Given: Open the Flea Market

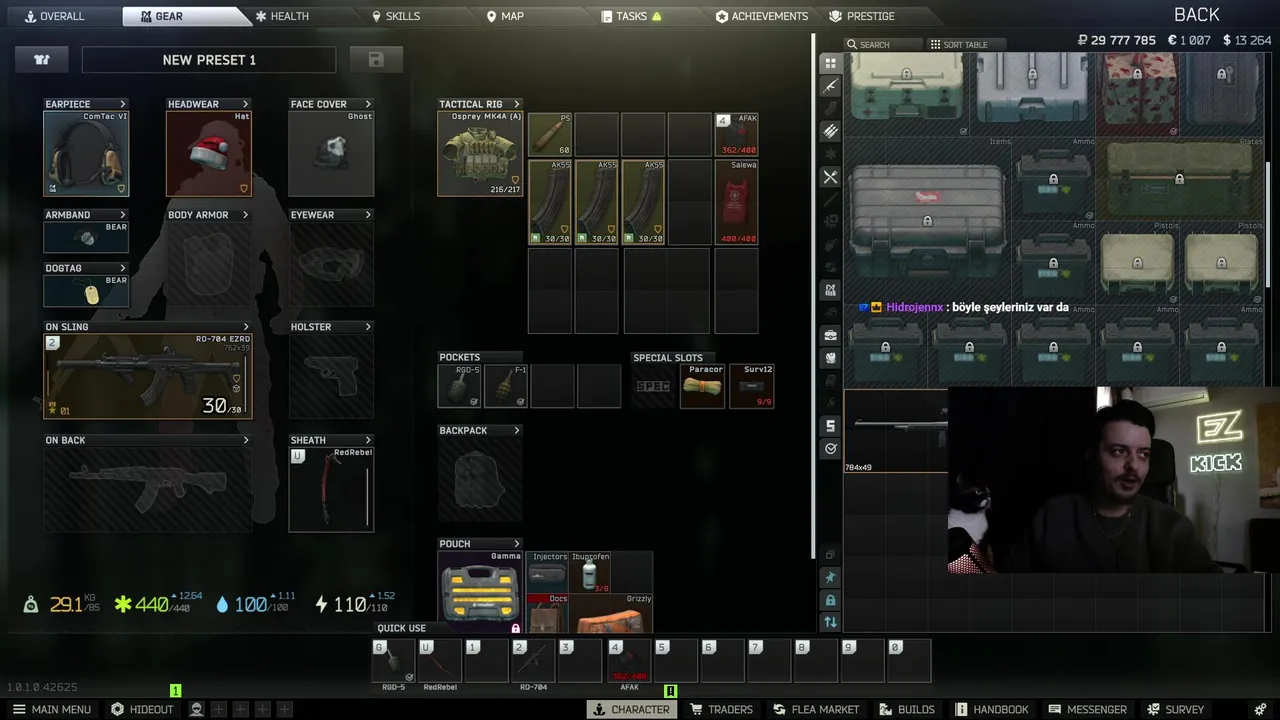Looking at the screenshot, I should click(x=816, y=709).
